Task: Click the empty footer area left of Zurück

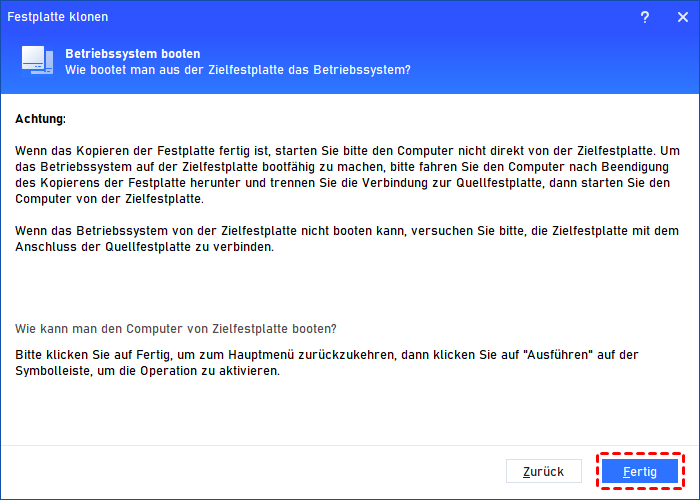Action: pyautogui.click(x=250, y=471)
